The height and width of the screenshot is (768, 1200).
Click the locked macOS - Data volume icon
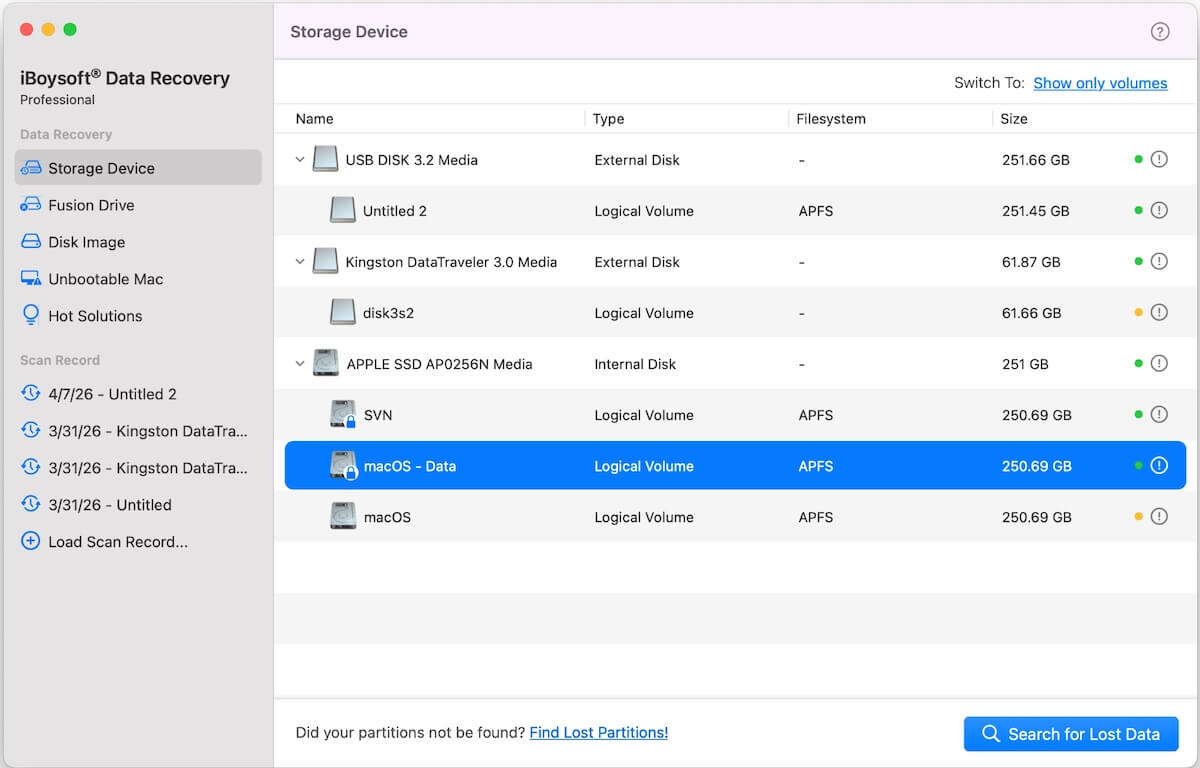point(343,465)
